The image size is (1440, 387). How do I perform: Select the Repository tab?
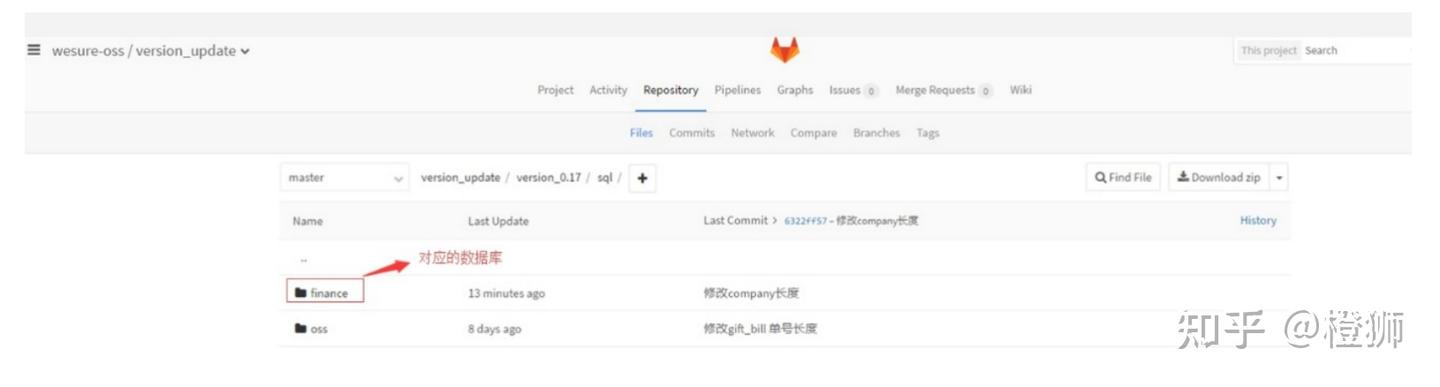click(671, 90)
